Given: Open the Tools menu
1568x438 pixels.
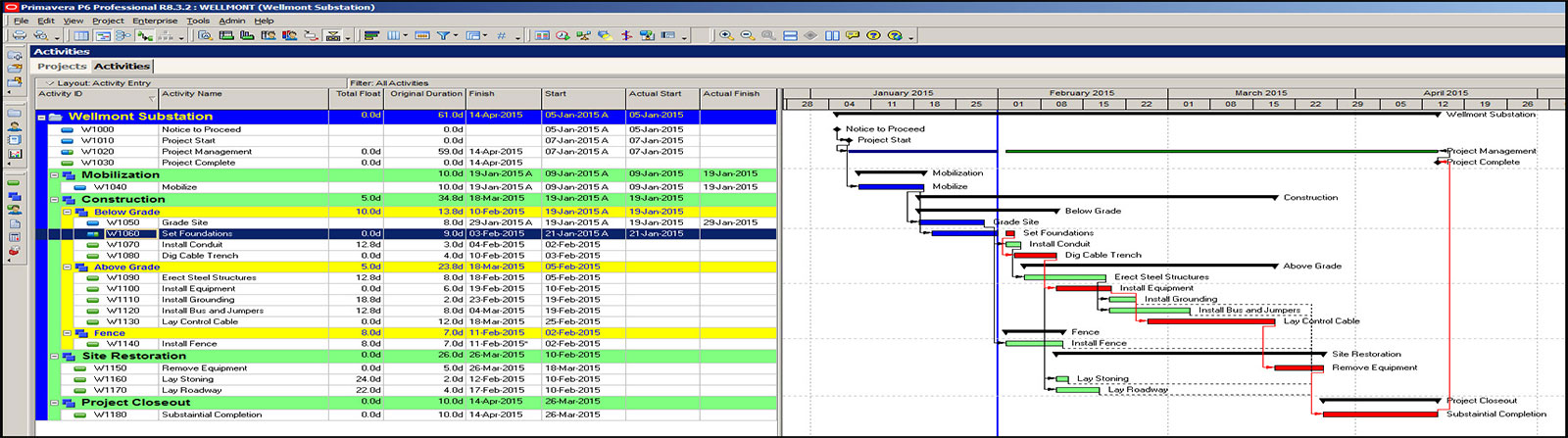Looking at the screenshot, I should pyautogui.click(x=198, y=20).
